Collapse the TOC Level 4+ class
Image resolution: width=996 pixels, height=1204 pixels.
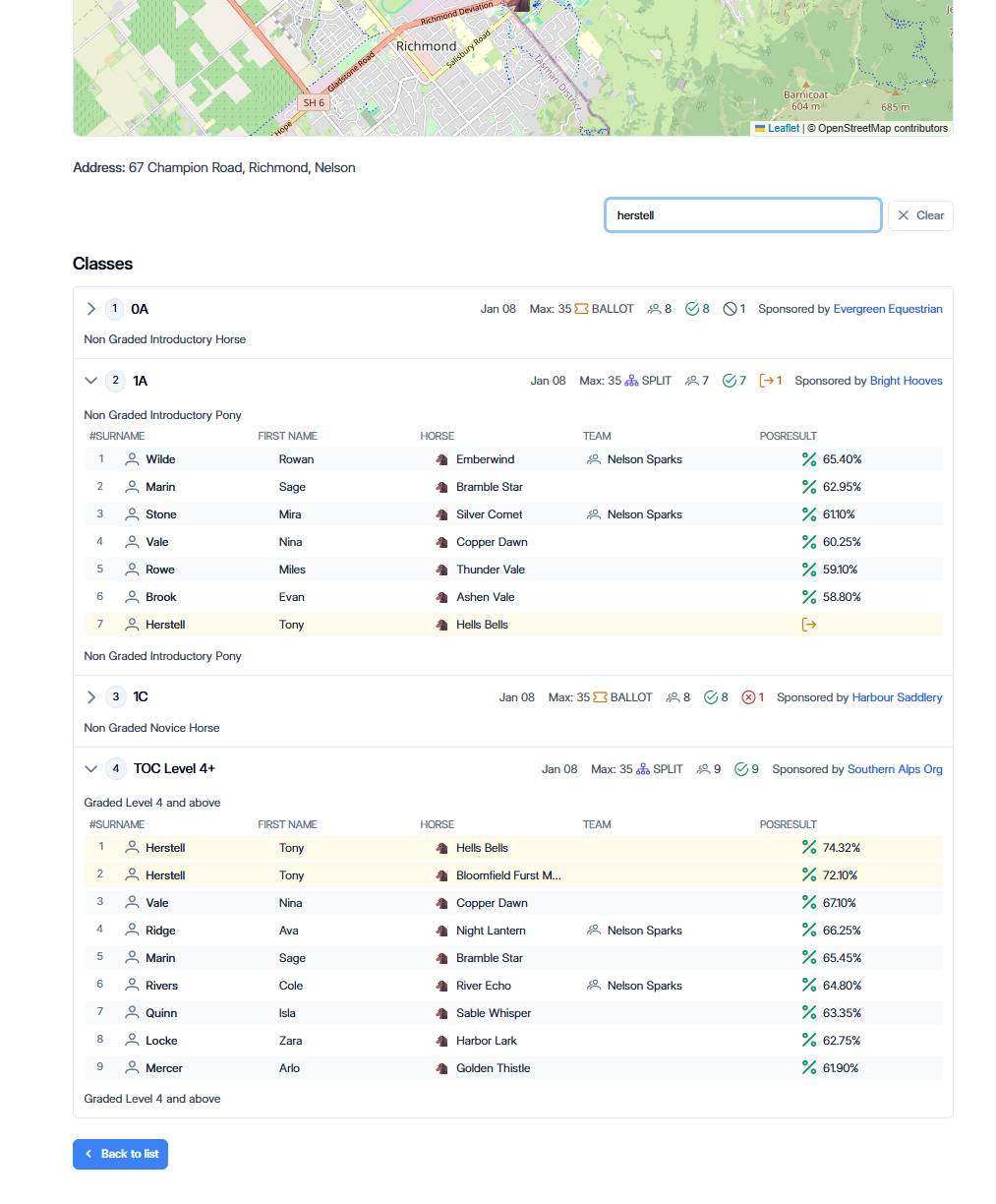pos(91,769)
